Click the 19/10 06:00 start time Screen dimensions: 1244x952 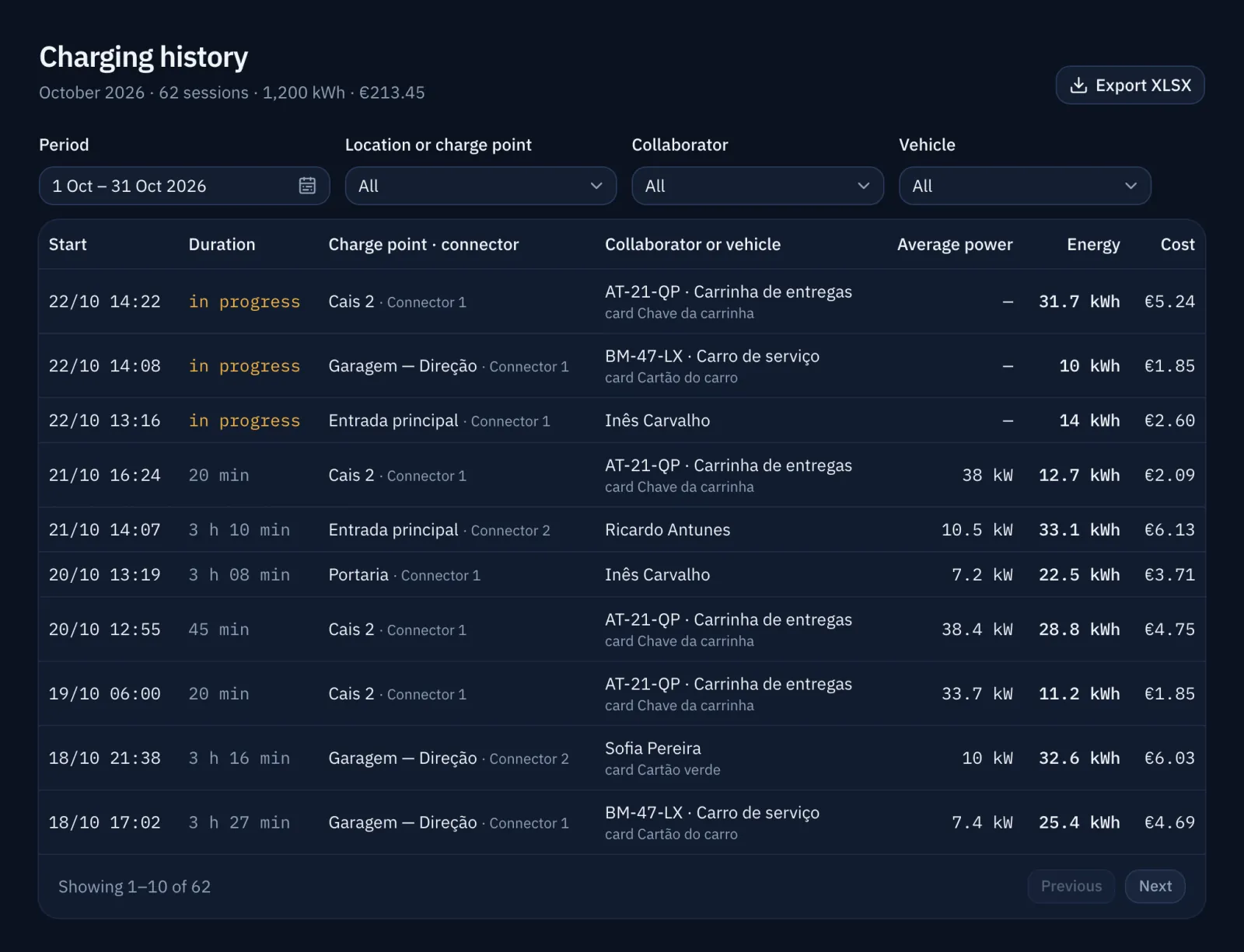[x=104, y=694]
